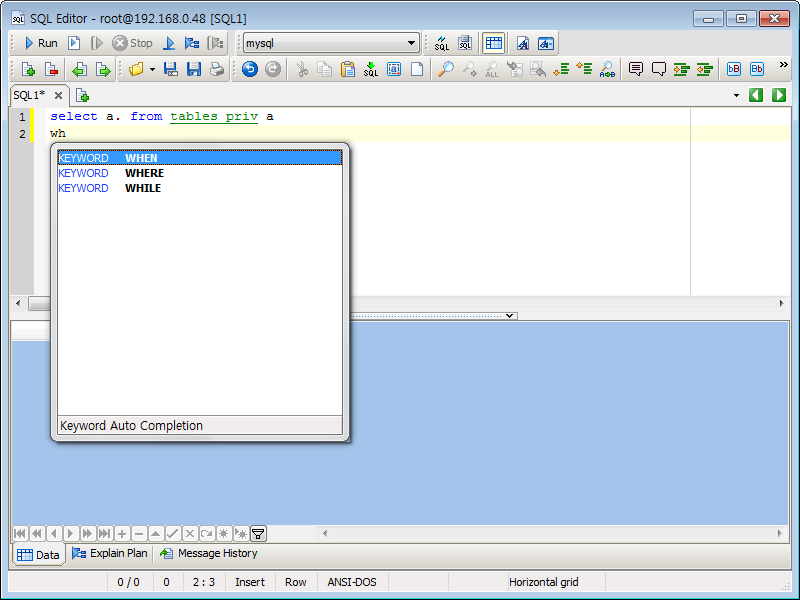Toggle the filter funnel button in navigator
The width and height of the screenshot is (800, 600).
[258, 534]
